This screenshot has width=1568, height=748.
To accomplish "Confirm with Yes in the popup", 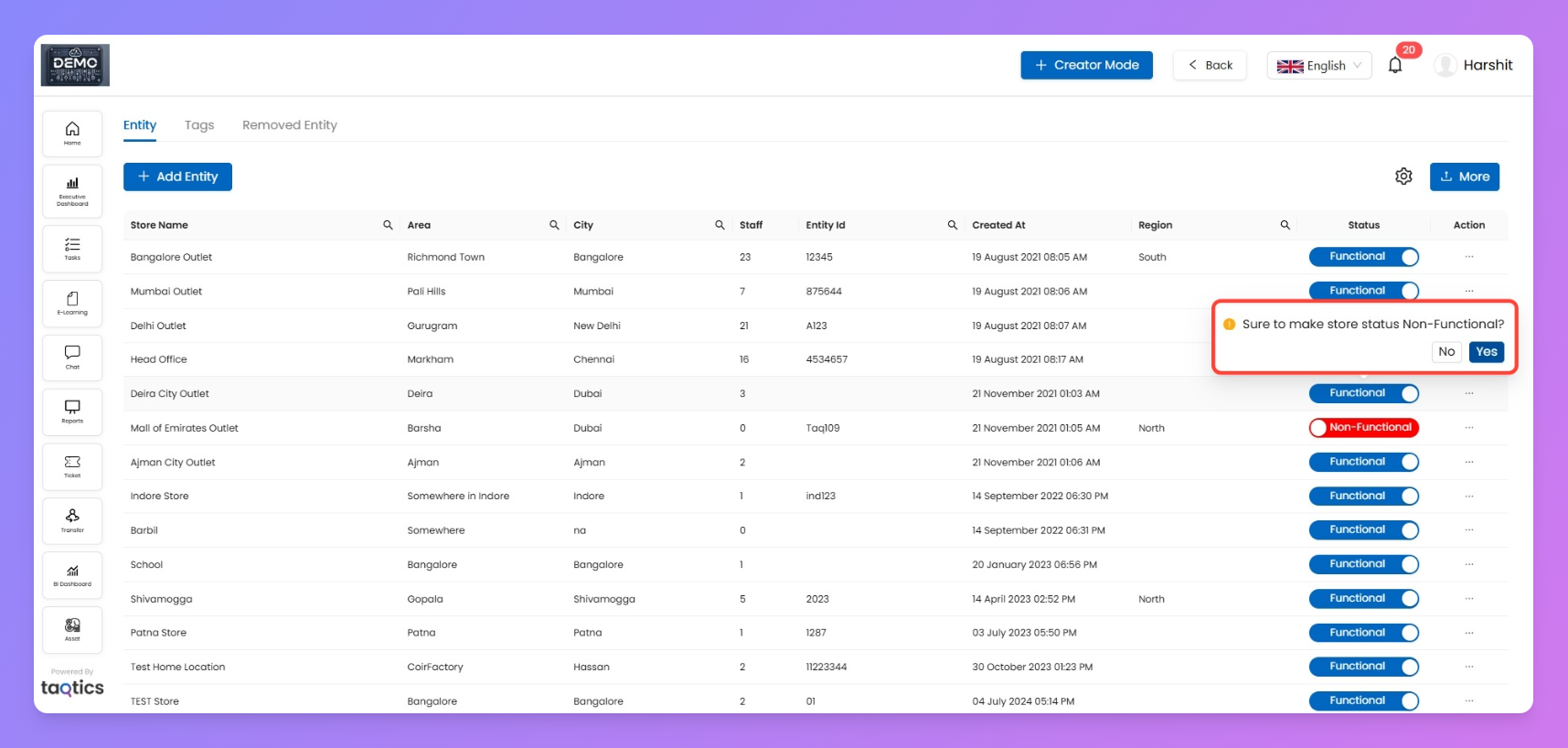I will 1486,352.
